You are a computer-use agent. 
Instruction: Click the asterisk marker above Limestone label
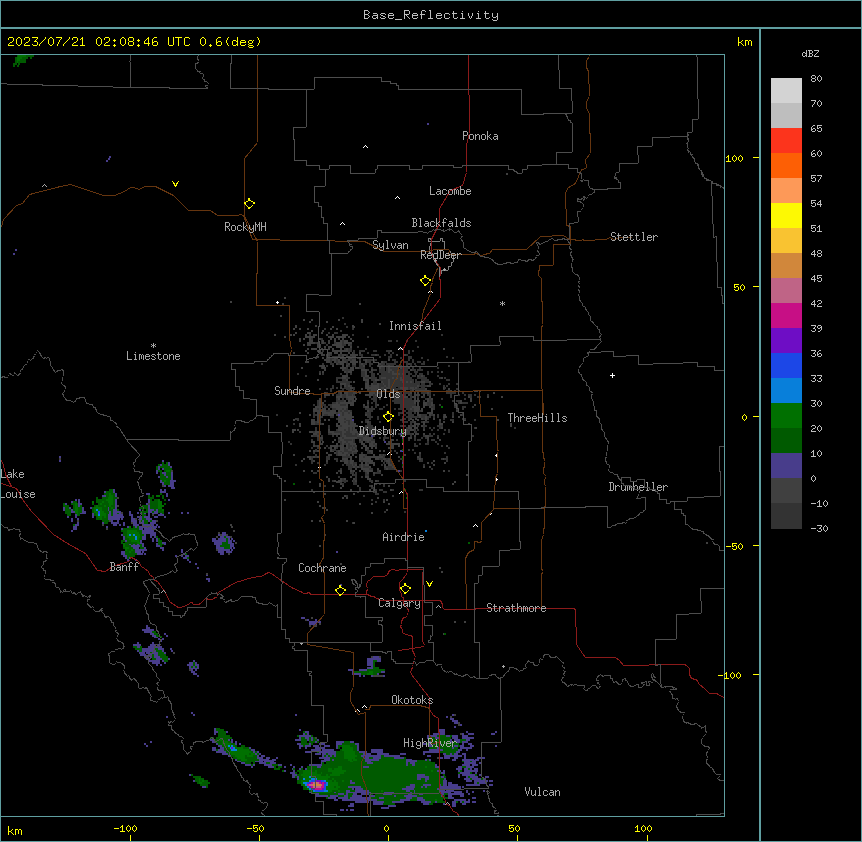pos(153,346)
